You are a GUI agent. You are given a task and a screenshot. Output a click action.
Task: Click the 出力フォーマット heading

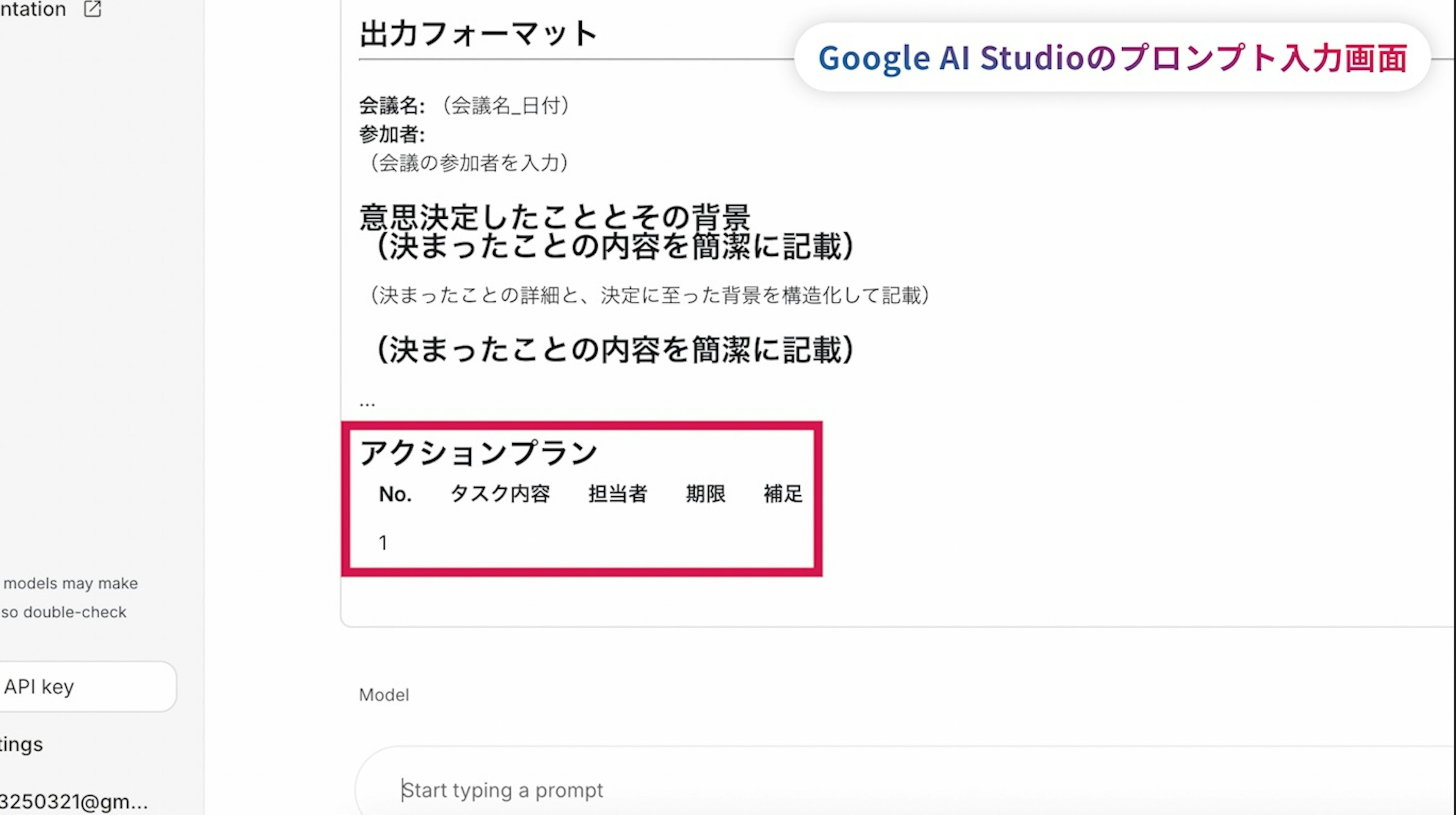click(x=478, y=34)
